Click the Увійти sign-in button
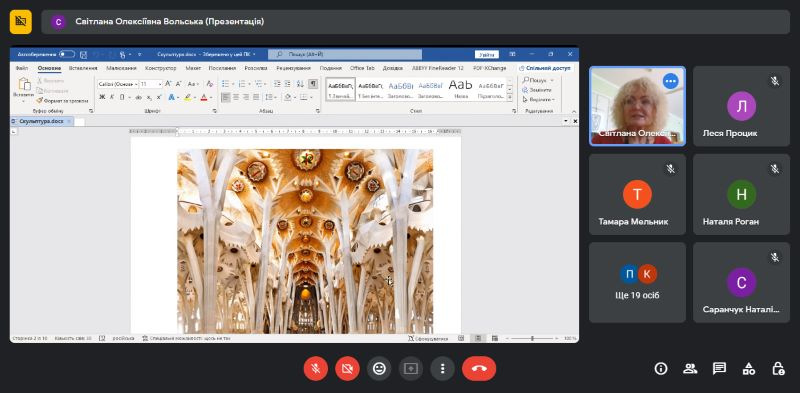This screenshot has height=393, width=800. tap(487, 55)
